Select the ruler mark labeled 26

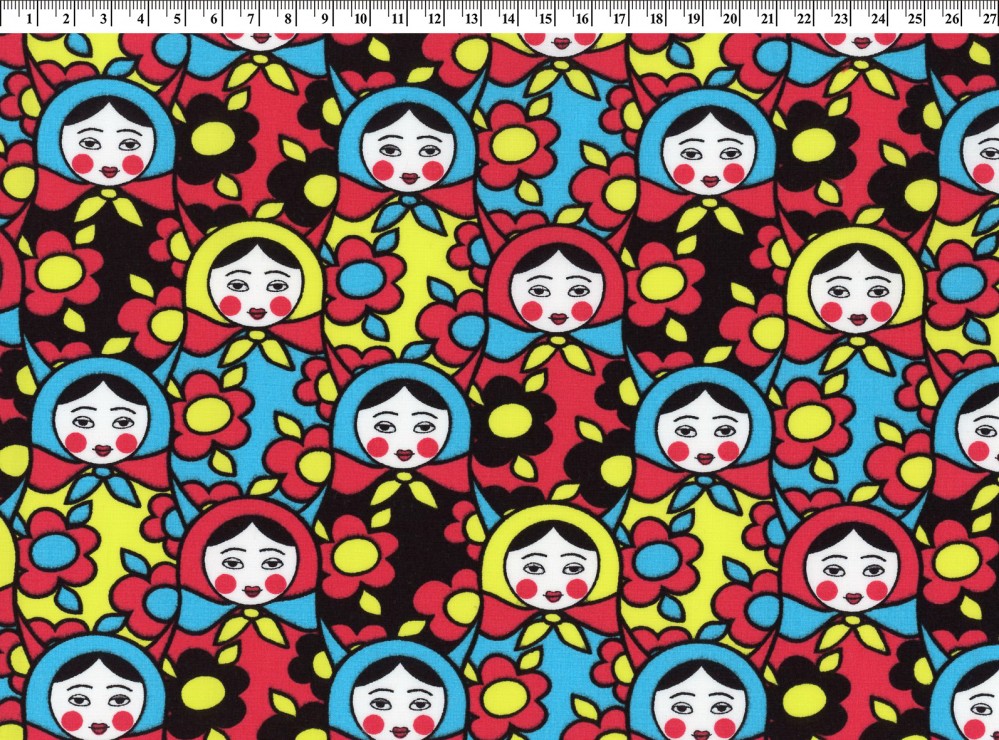(952, 19)
